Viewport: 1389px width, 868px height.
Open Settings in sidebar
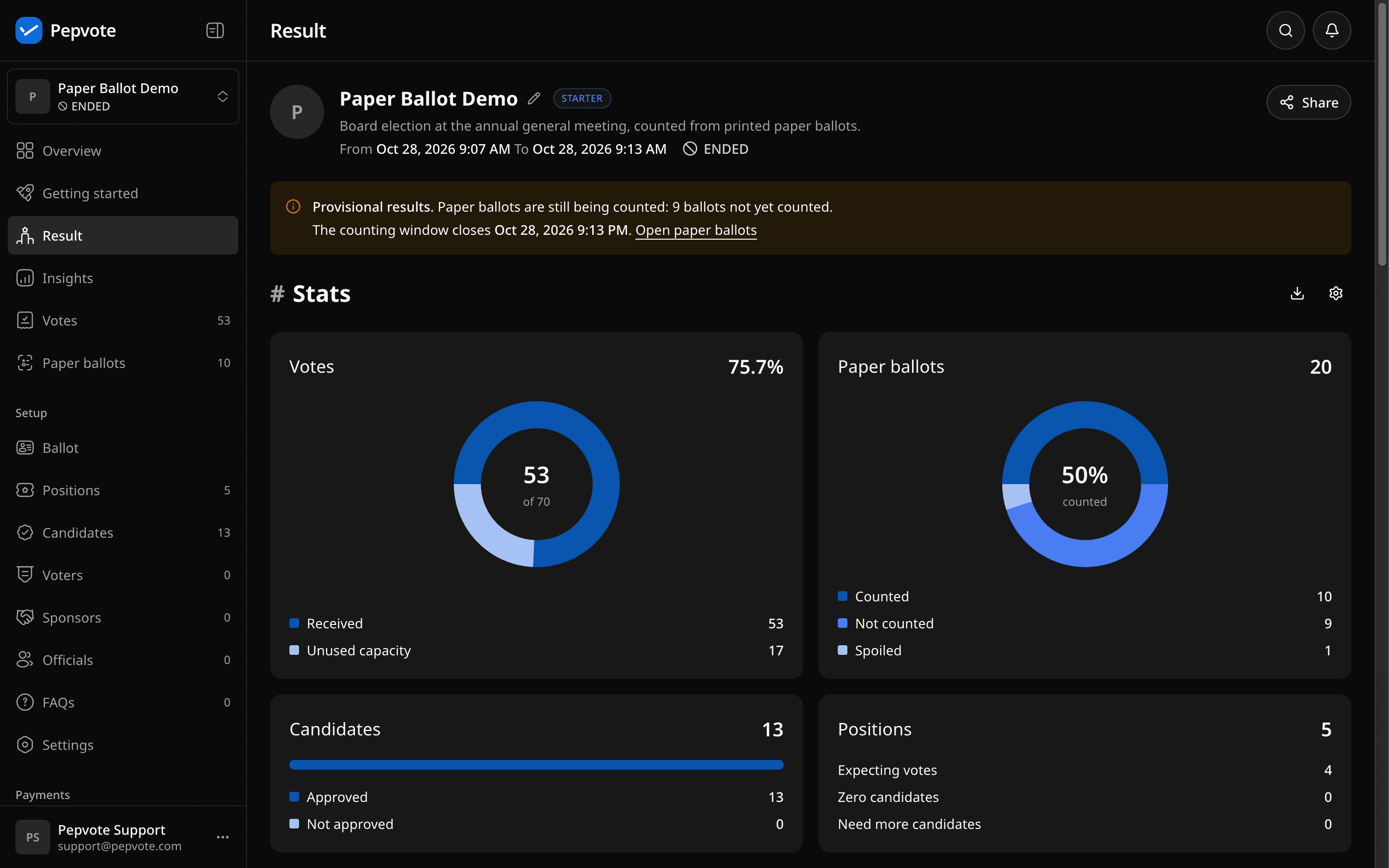click(x=123, y=746)
